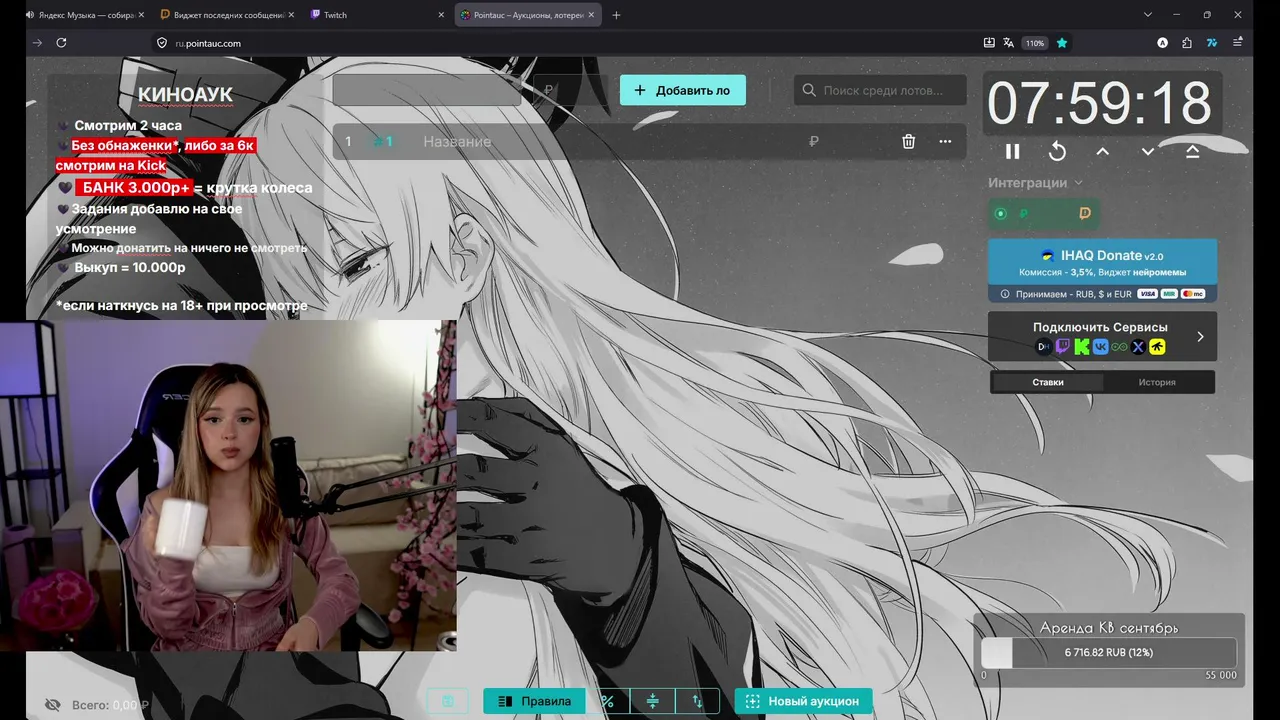1280x720 pixels.
Task: Toggle total visibility with the eye icon
Action: click(52, 705)
